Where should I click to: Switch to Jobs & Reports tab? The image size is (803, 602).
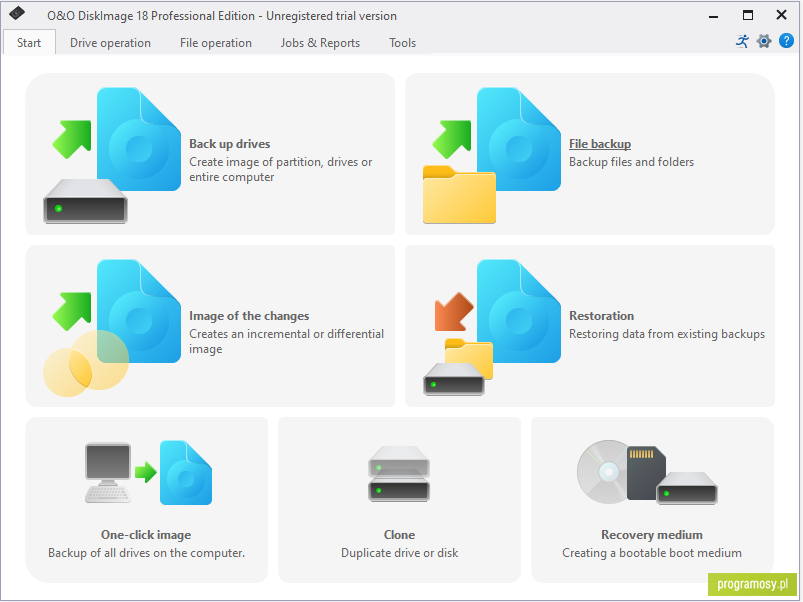(x=320, y=42)
